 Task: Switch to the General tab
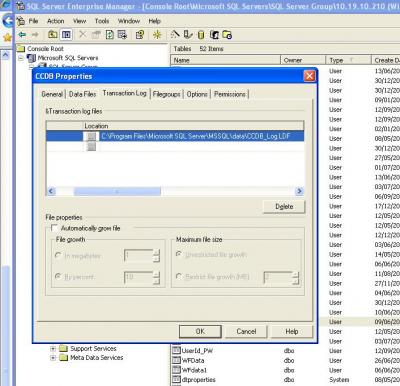52,94
